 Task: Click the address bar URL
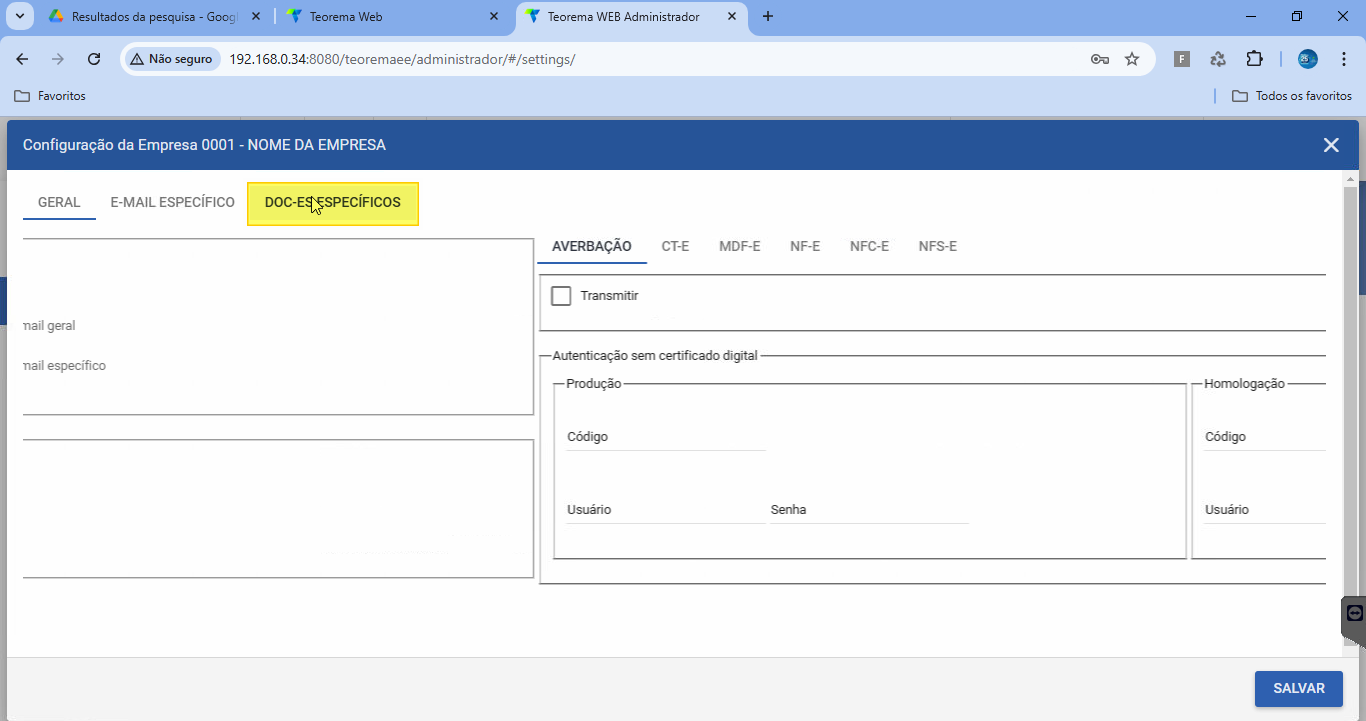pos(402,59)
